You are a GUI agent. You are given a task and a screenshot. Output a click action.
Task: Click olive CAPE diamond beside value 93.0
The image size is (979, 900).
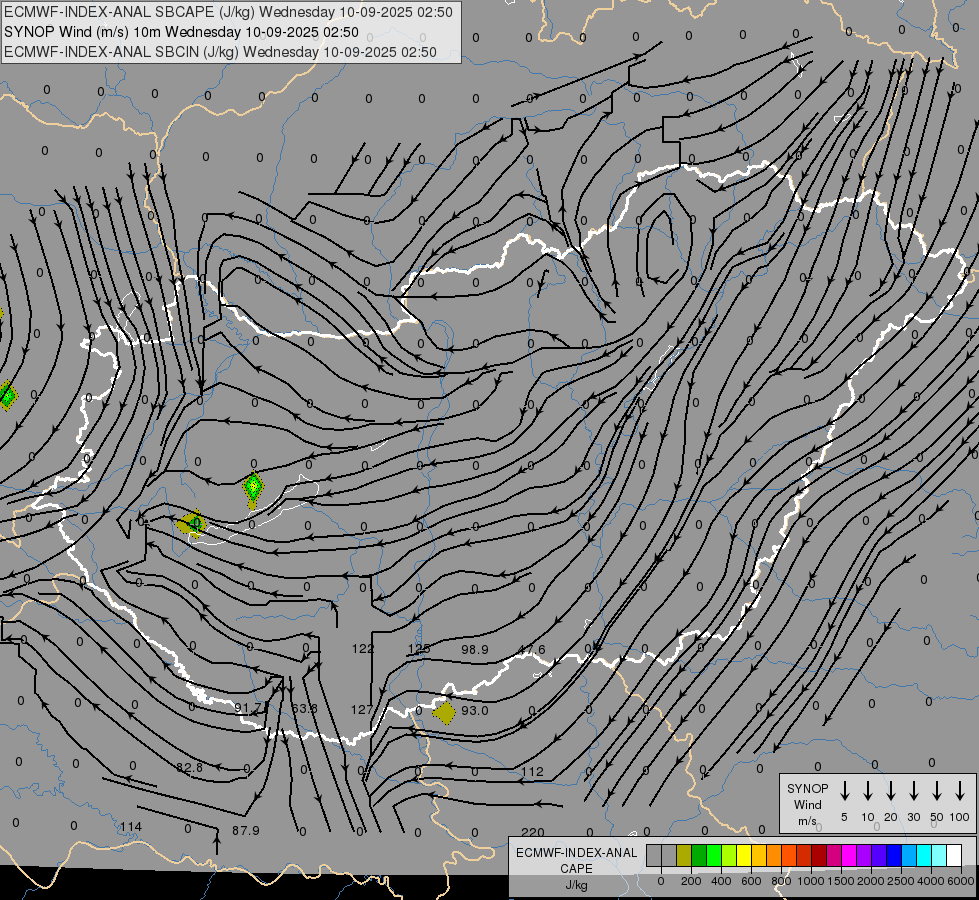coord(444,712)
